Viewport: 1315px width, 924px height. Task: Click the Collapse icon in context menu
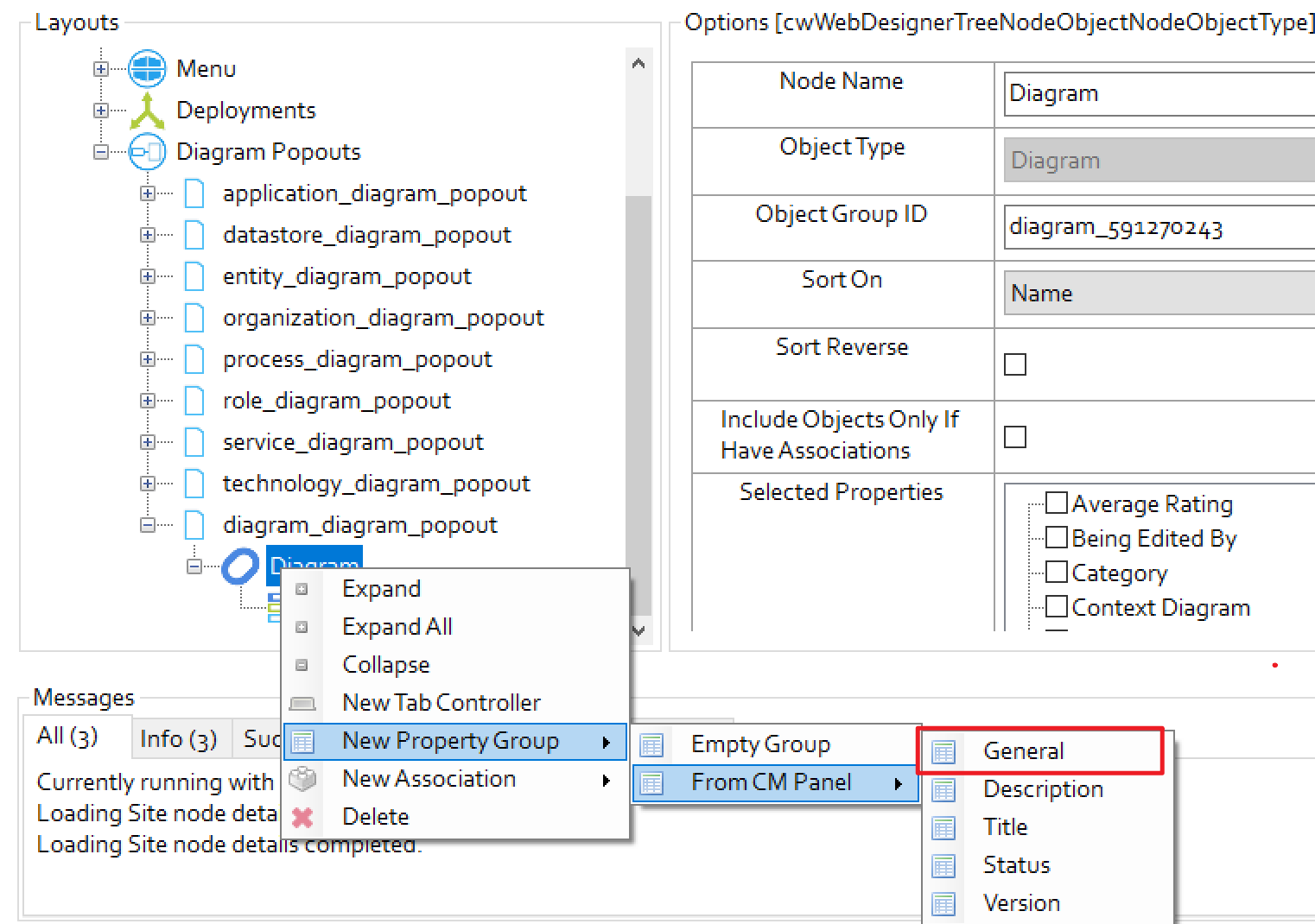tap(302, 666)
